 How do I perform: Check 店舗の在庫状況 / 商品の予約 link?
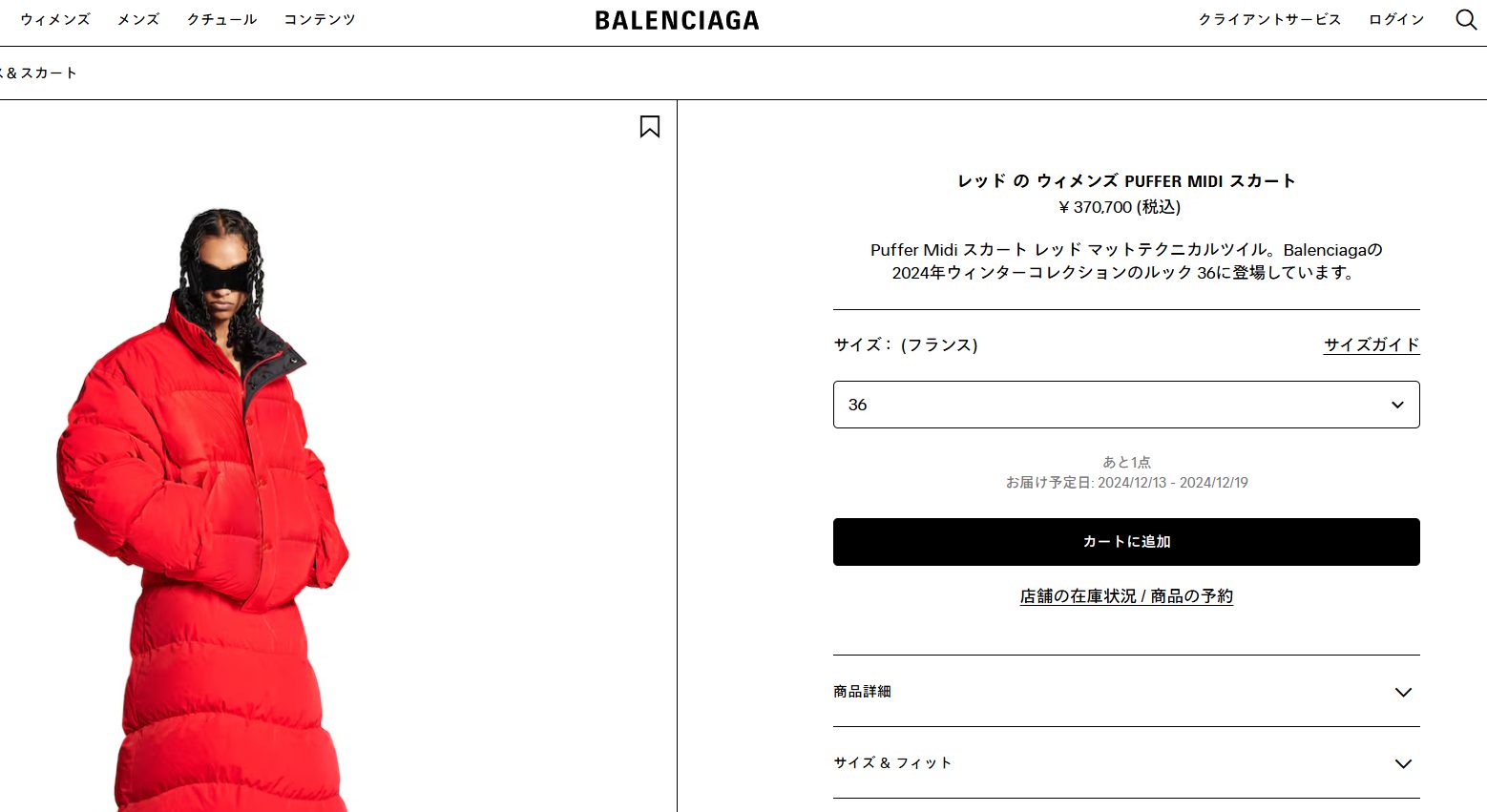click(1126, 596)
